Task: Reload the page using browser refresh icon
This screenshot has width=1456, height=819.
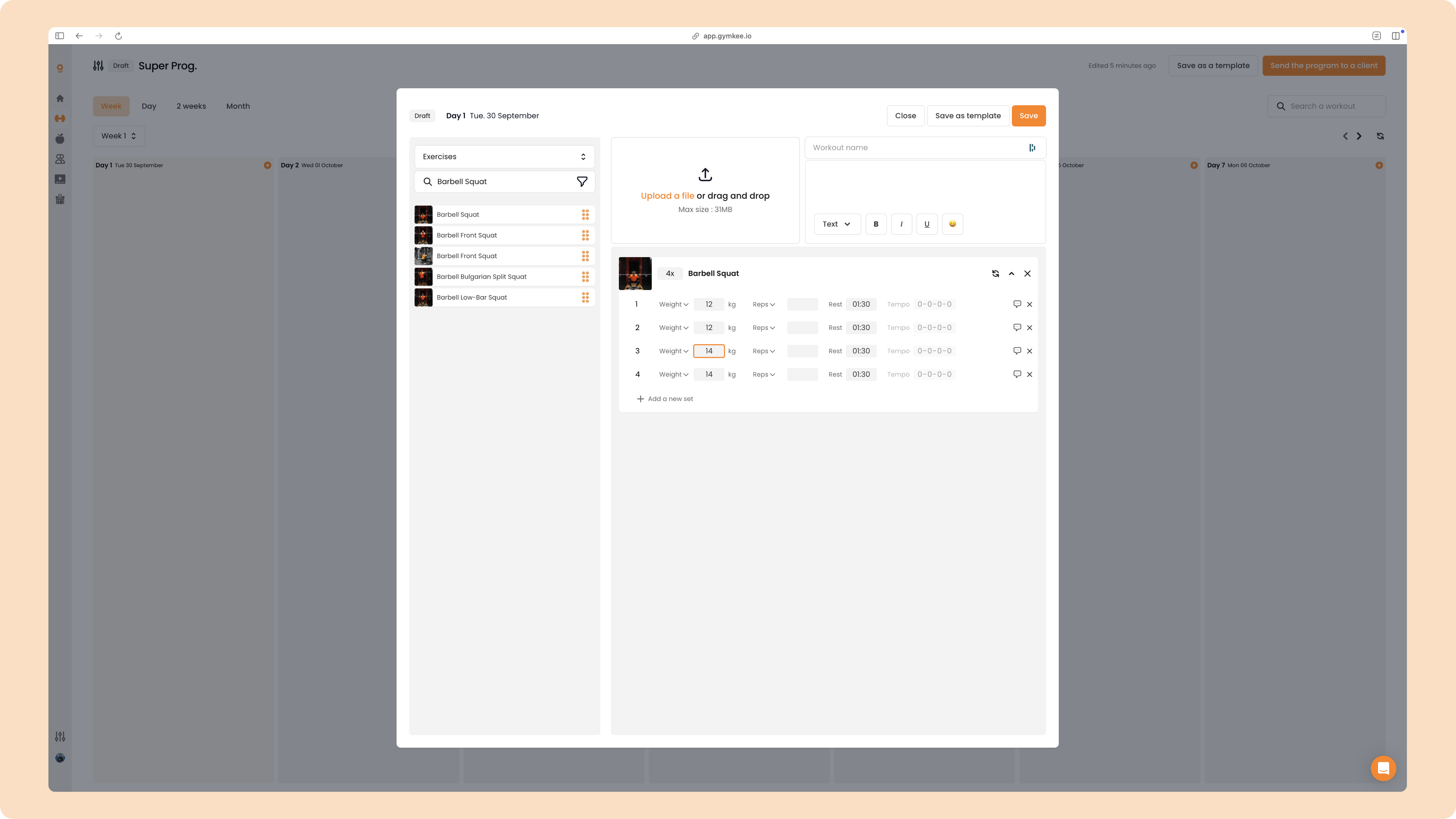Action: pos(119,36)
